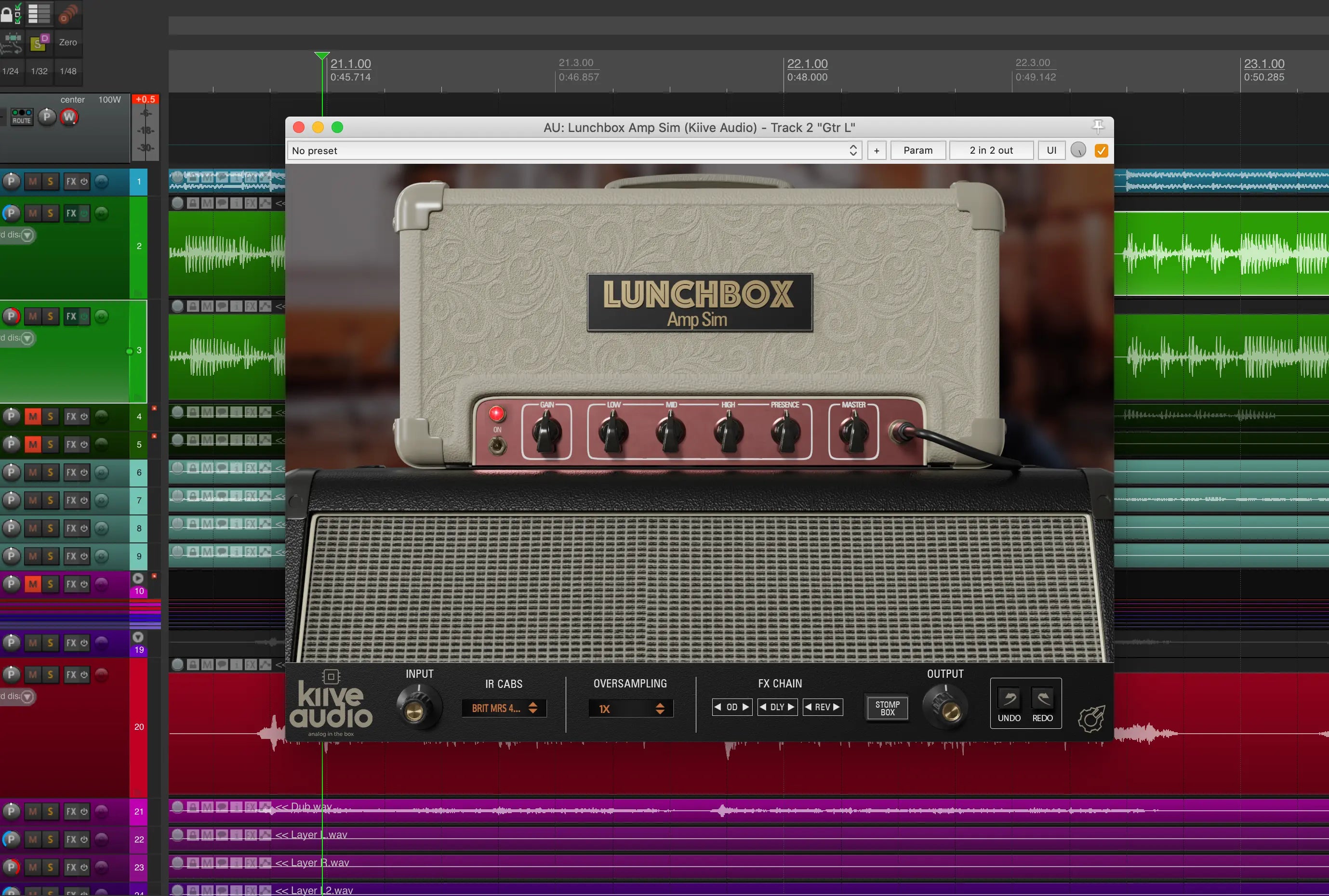The height and width of the screenshot is (896, 1329).
Task: Select the 1/32 grid button
Action: pyautogui.click(x=40, y=71)
